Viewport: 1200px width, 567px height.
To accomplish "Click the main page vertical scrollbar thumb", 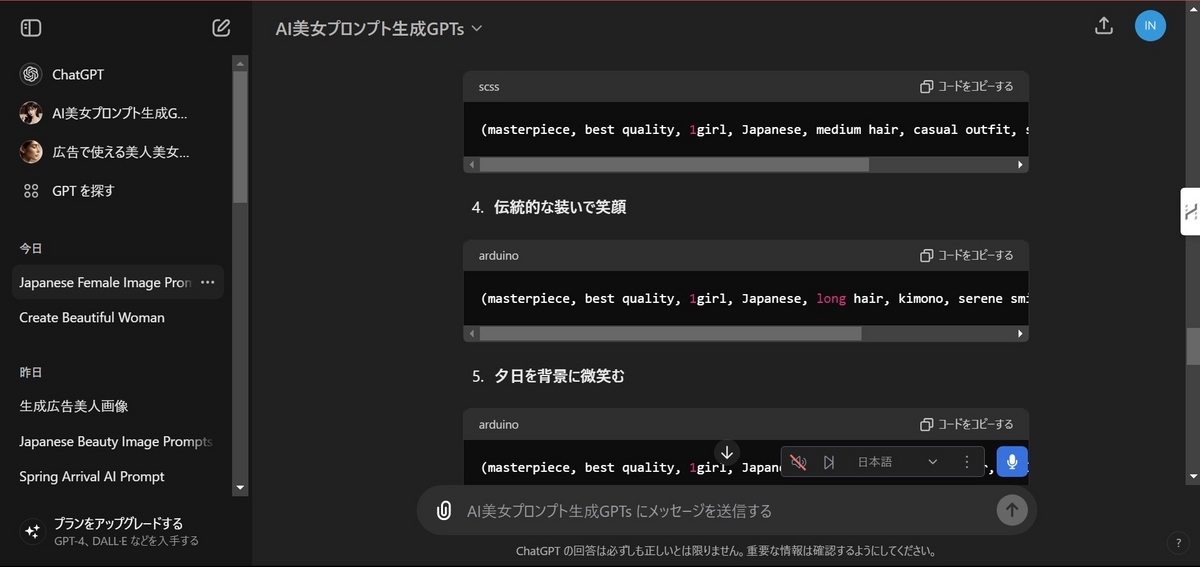I will tap(1192, 347).
